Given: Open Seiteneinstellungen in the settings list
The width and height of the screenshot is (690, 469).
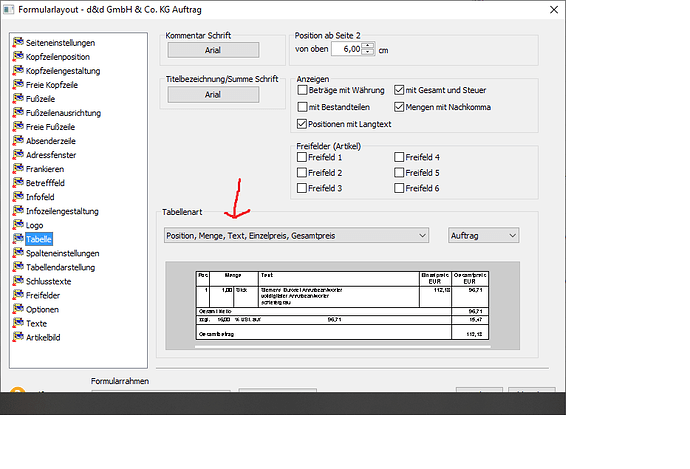Looking at the screenshot, I should [x=60, y=43].
